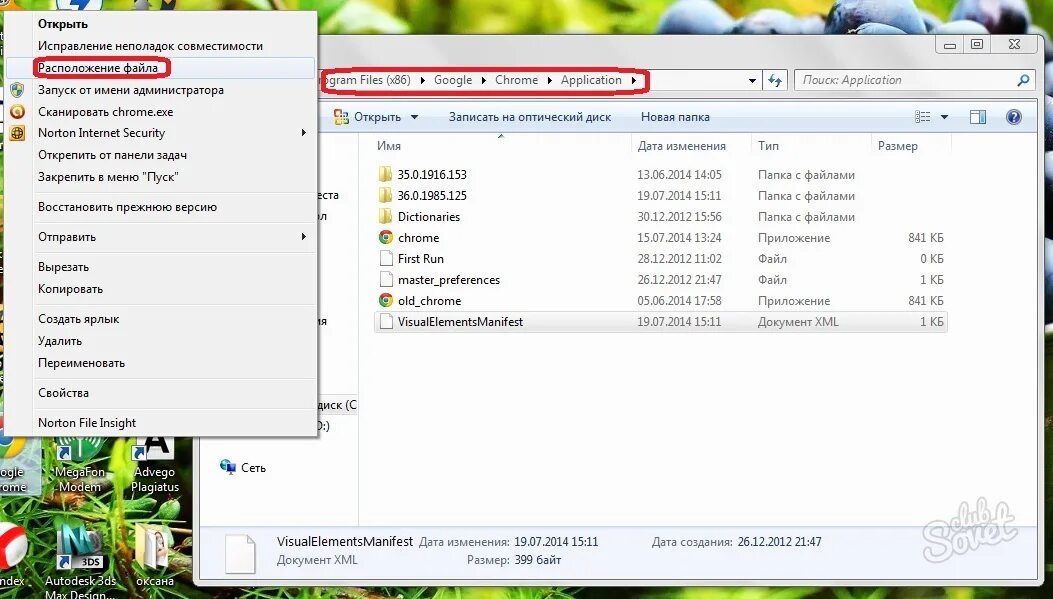Click the Новая папка button

click(675, 117)
